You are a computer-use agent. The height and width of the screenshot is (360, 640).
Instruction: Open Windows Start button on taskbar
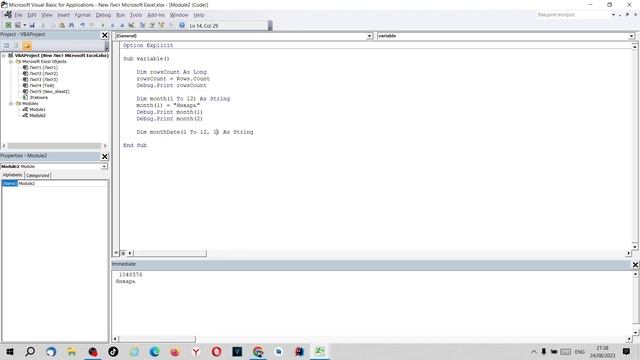click(10, 351)
